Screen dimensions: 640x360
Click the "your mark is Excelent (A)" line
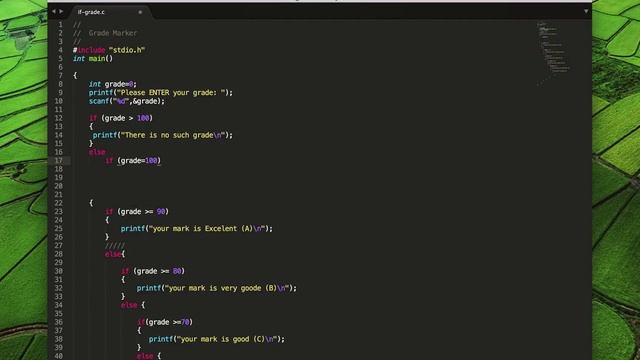point(197,229)
